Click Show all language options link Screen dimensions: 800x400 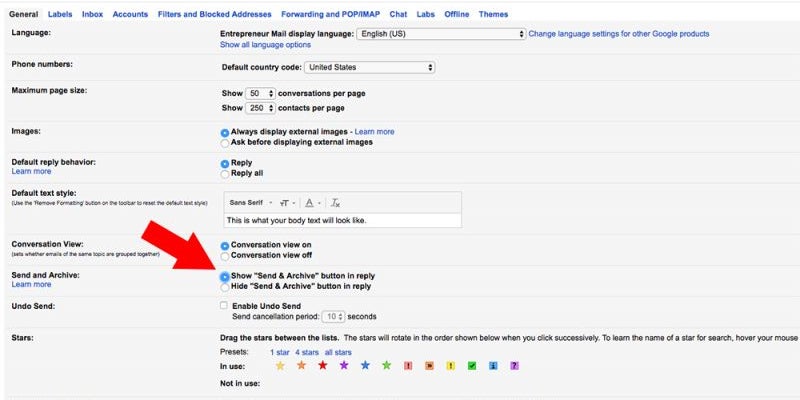click(265, 45)
